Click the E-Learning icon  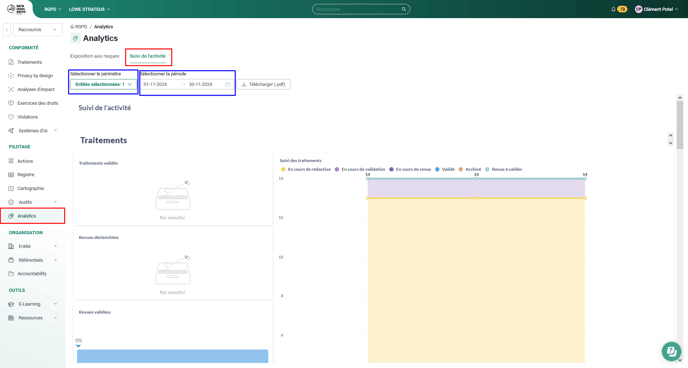(11, 304)
